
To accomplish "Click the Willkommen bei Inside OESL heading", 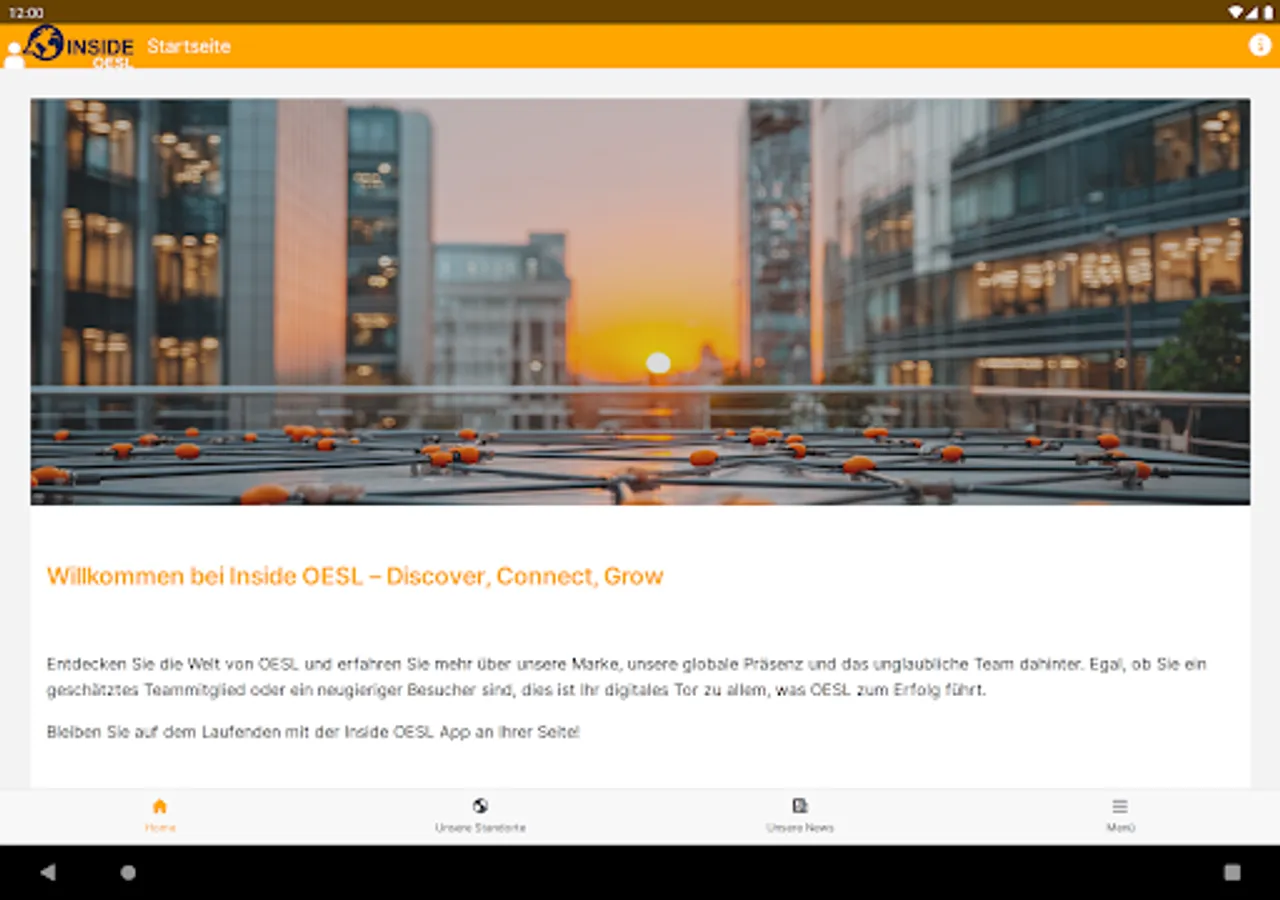I will click(x=355, y=576).
